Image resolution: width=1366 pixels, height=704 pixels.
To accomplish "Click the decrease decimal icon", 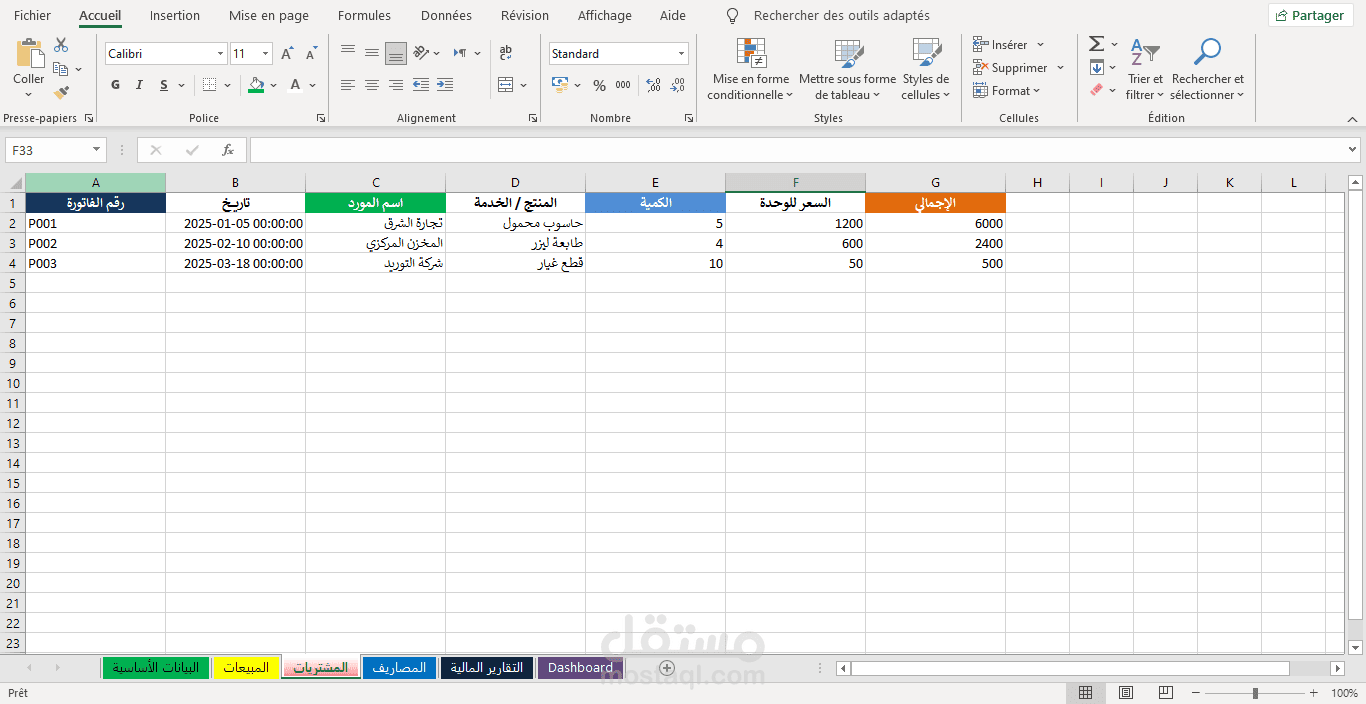I will tap(678, 85).
